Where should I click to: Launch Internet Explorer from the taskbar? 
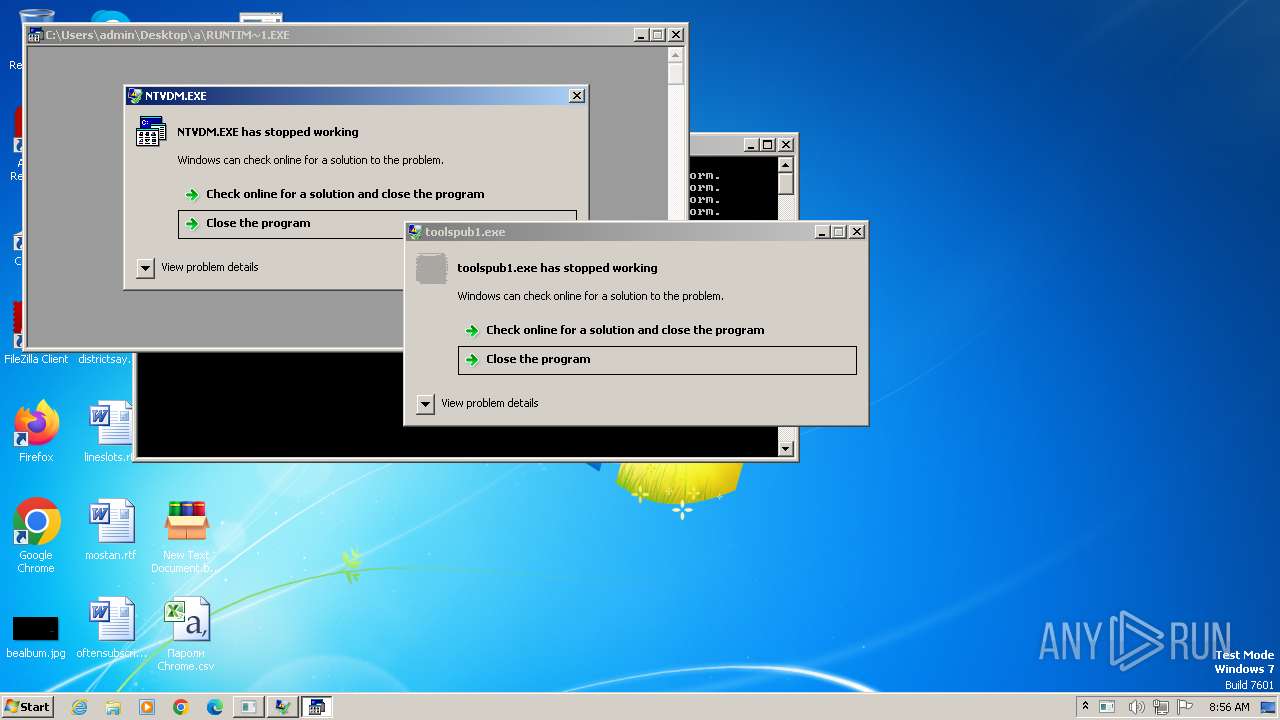pyautogui.click(x=80, y=707)
